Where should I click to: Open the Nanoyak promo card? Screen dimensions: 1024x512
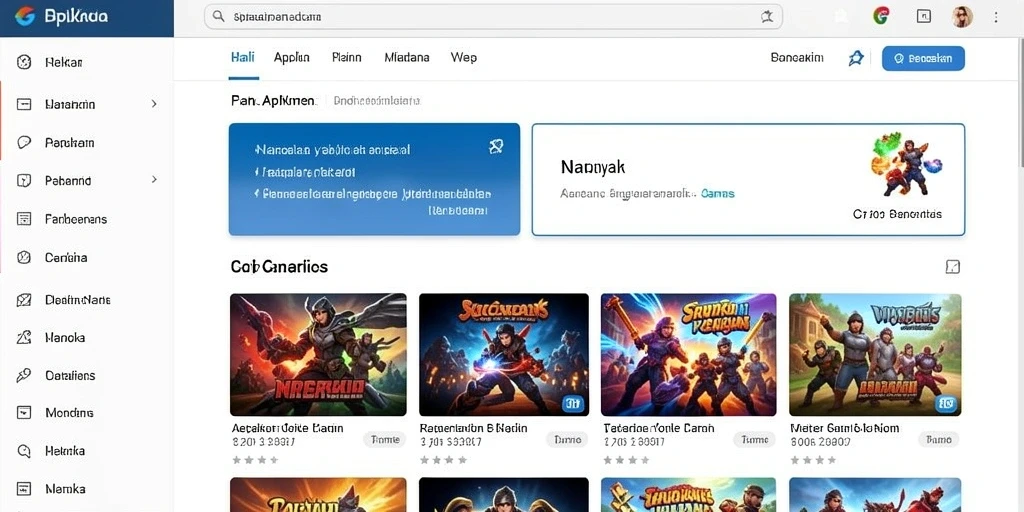[x=748, y=179]
